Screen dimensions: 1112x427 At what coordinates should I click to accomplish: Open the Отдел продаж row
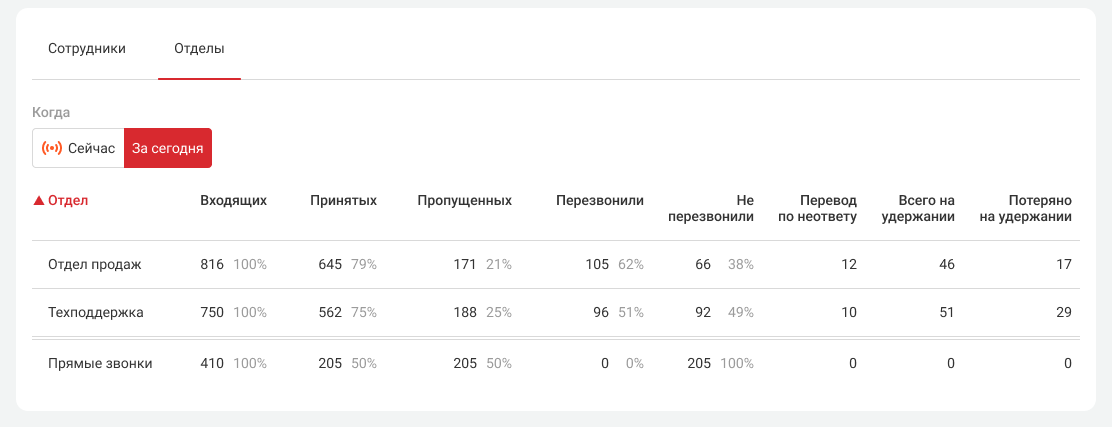pyautogui.click(x=95, y=265)
